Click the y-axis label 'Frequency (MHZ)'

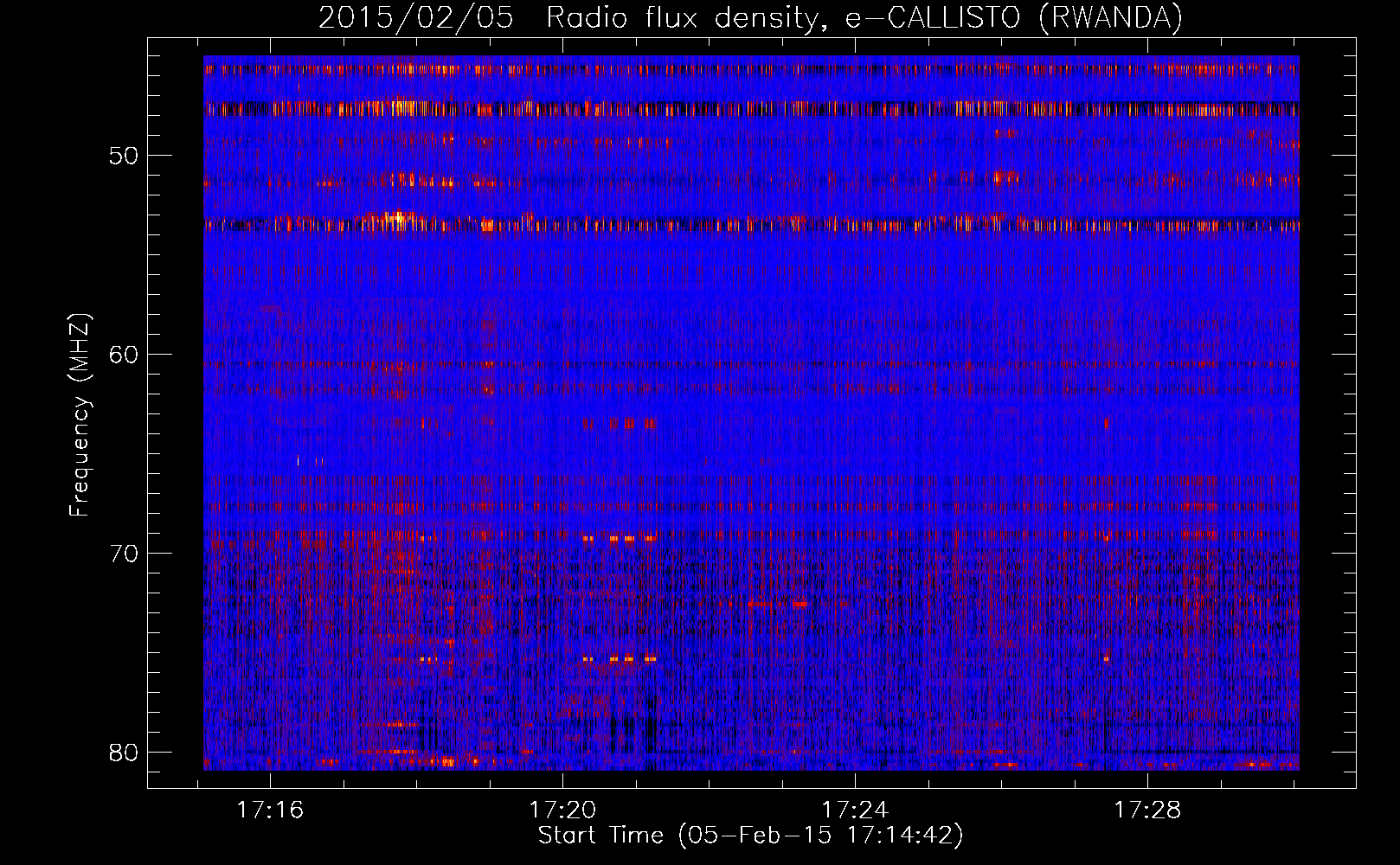coord(80,415)
